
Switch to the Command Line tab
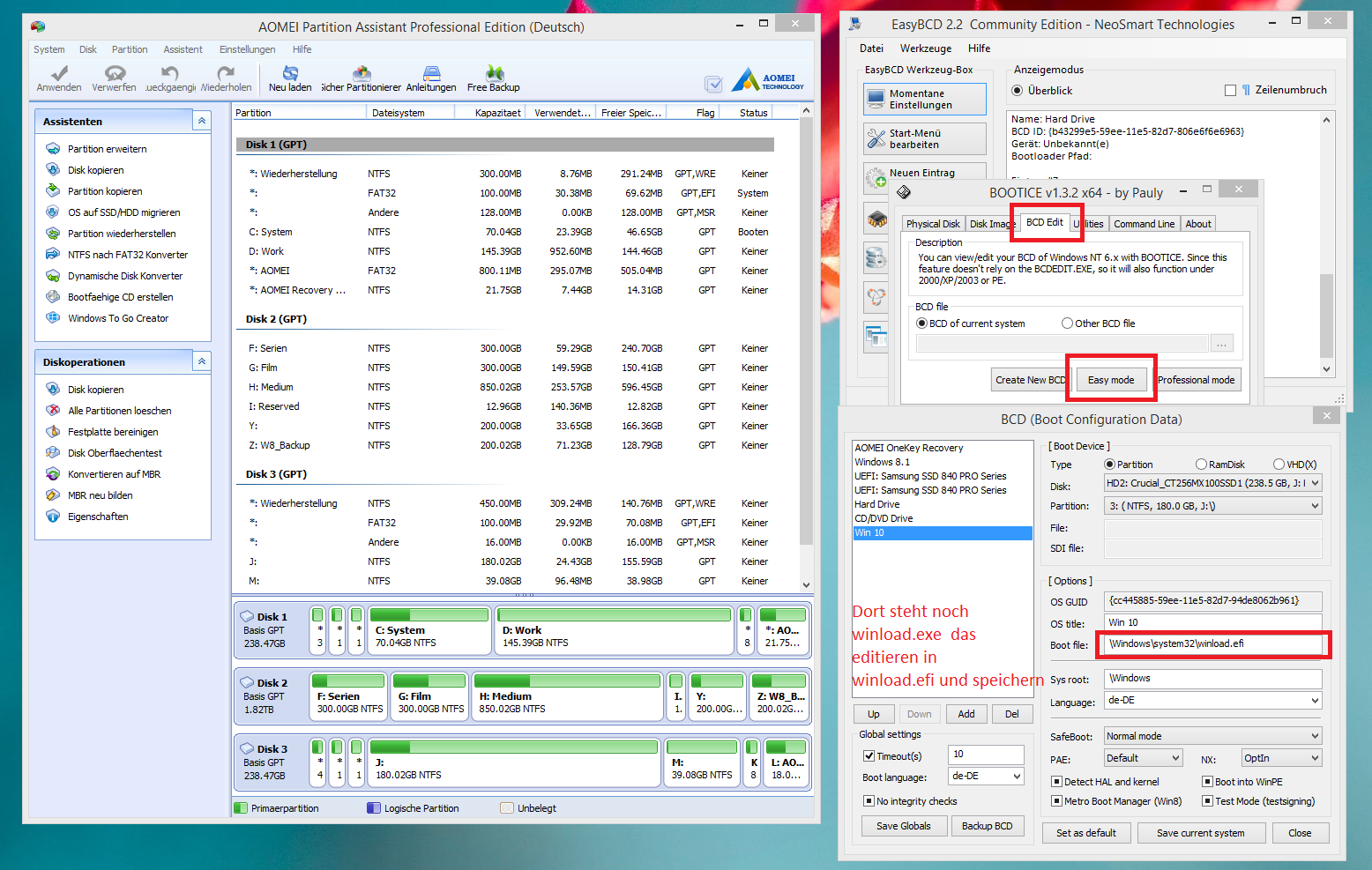click(1144, 224)
